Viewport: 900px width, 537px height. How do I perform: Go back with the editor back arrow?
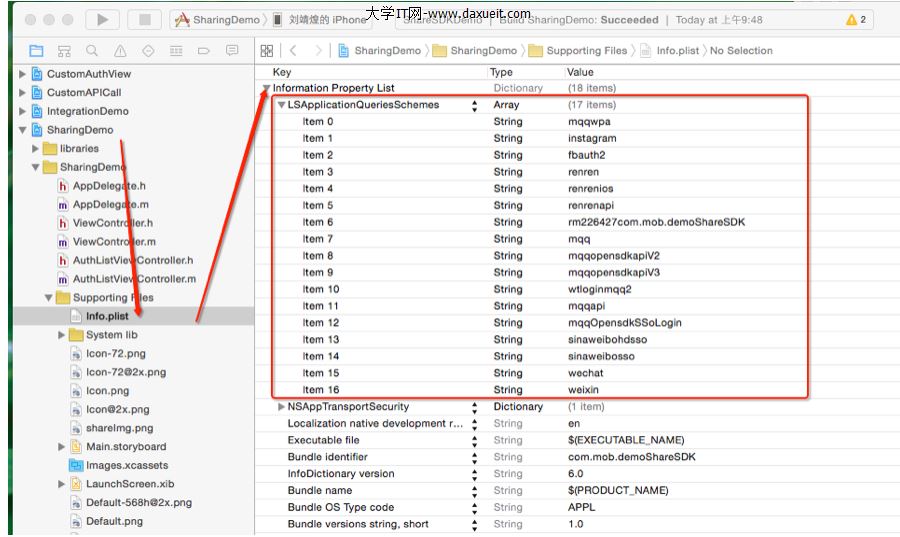tap(293, 50)
